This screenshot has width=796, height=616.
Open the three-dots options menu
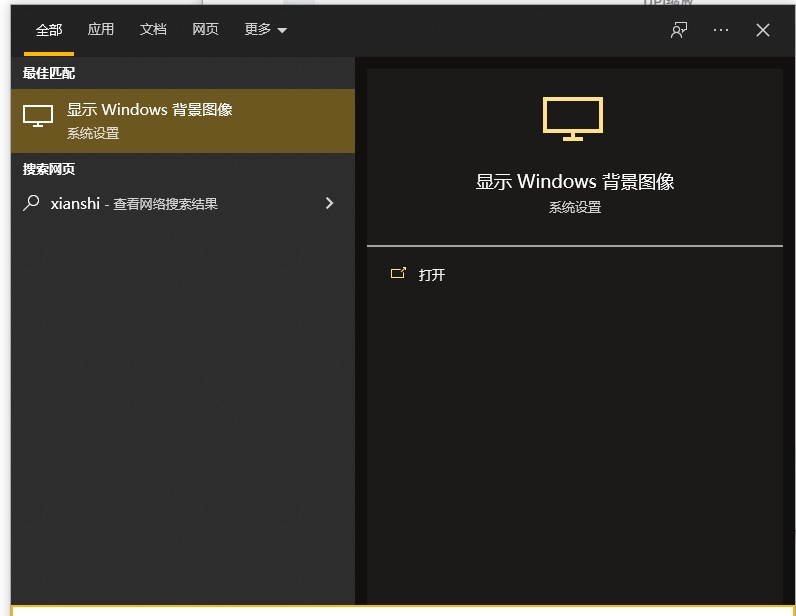pyautogui.click(x=721, y=30)
